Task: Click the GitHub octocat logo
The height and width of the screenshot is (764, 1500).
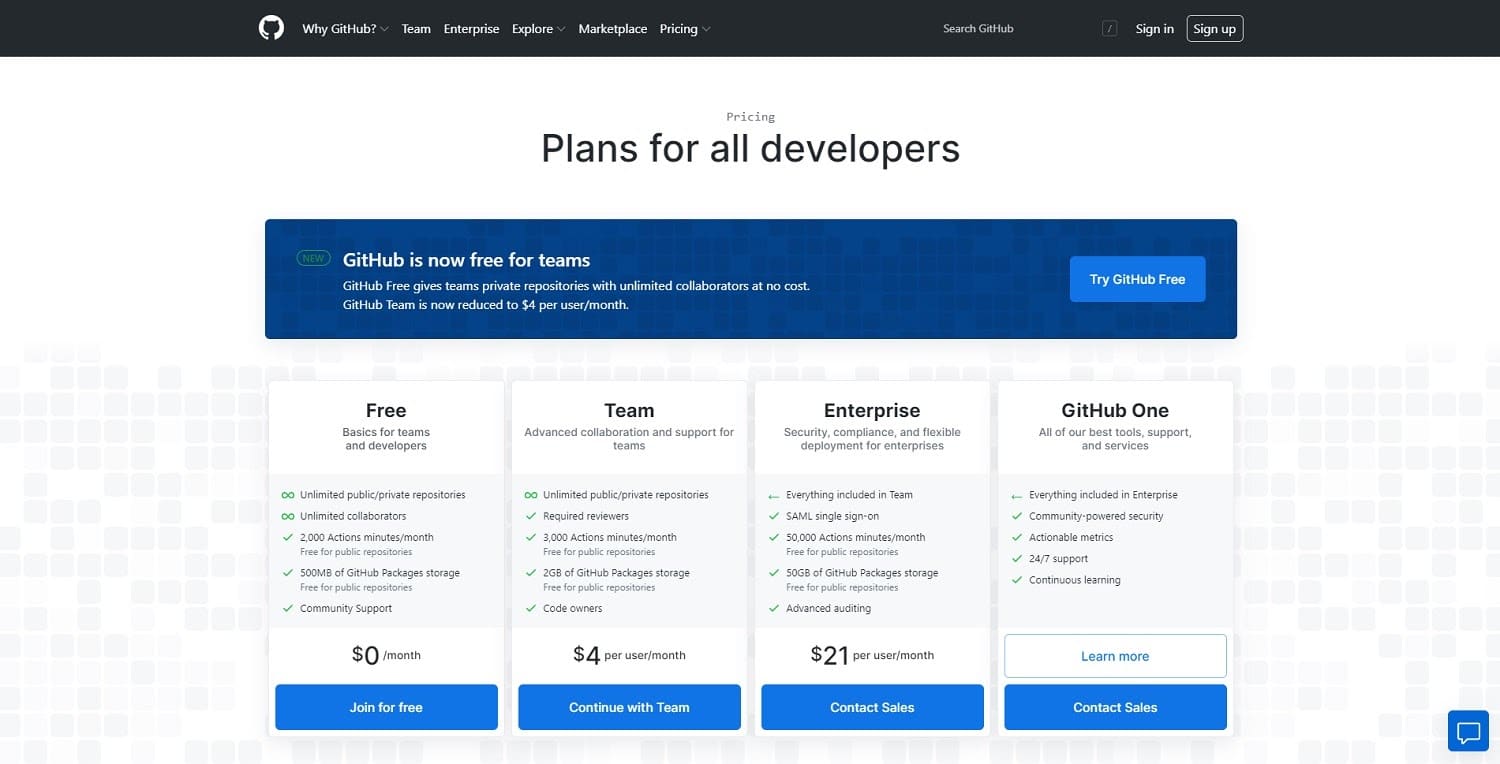Action: point(270,28)
